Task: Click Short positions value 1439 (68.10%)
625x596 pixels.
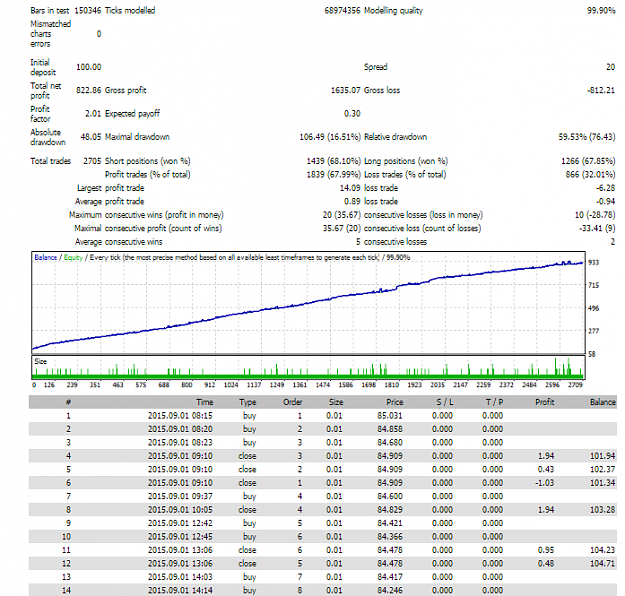Action: click(334, 161)
